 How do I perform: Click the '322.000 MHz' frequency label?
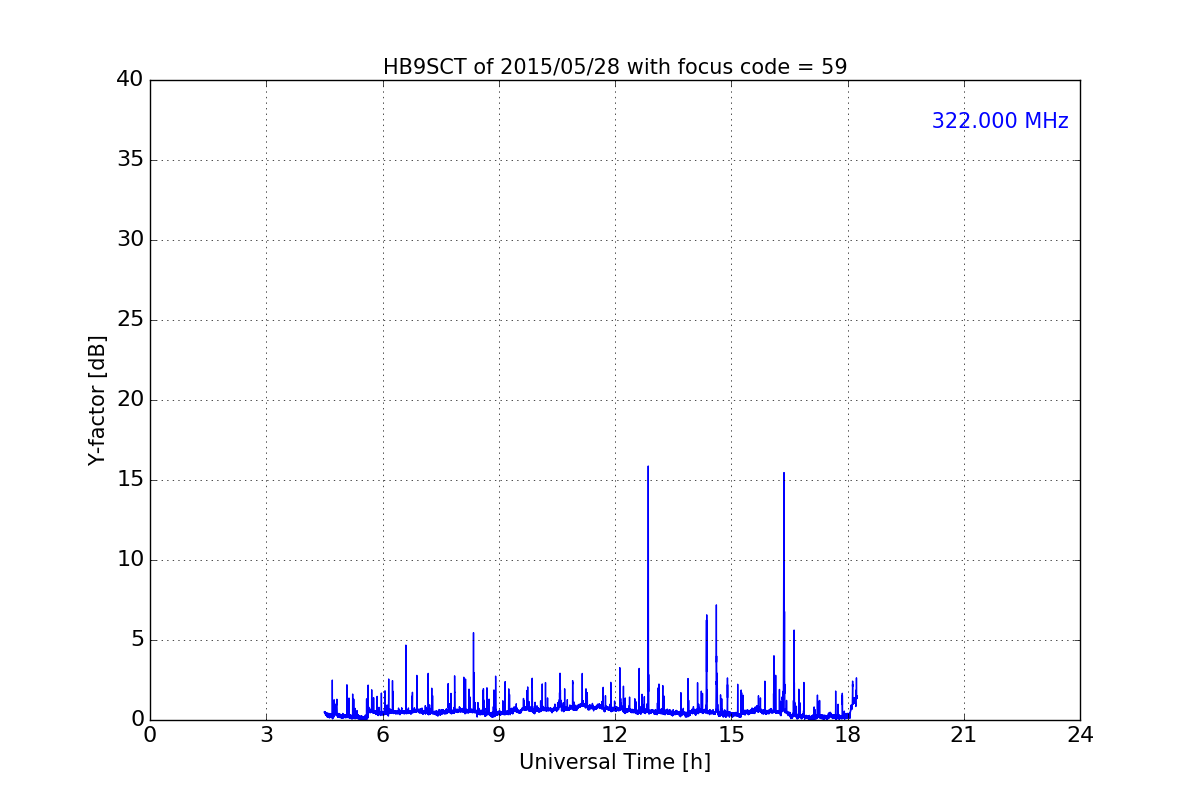coord(1000,121)
